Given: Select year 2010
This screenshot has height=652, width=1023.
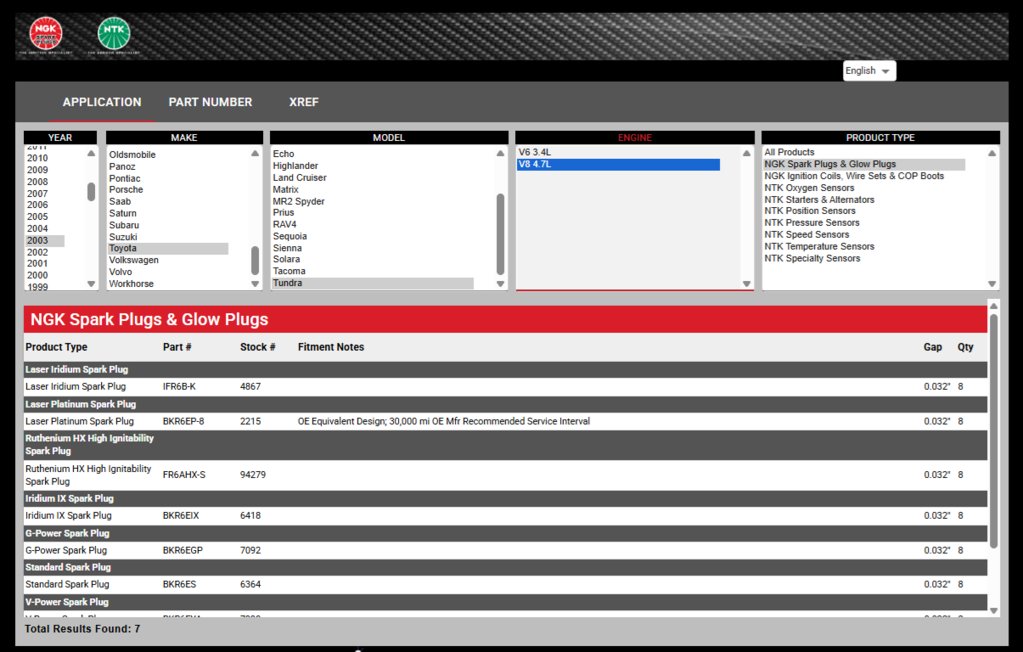Looking at the screenshot, I should (x=37, y=158).
